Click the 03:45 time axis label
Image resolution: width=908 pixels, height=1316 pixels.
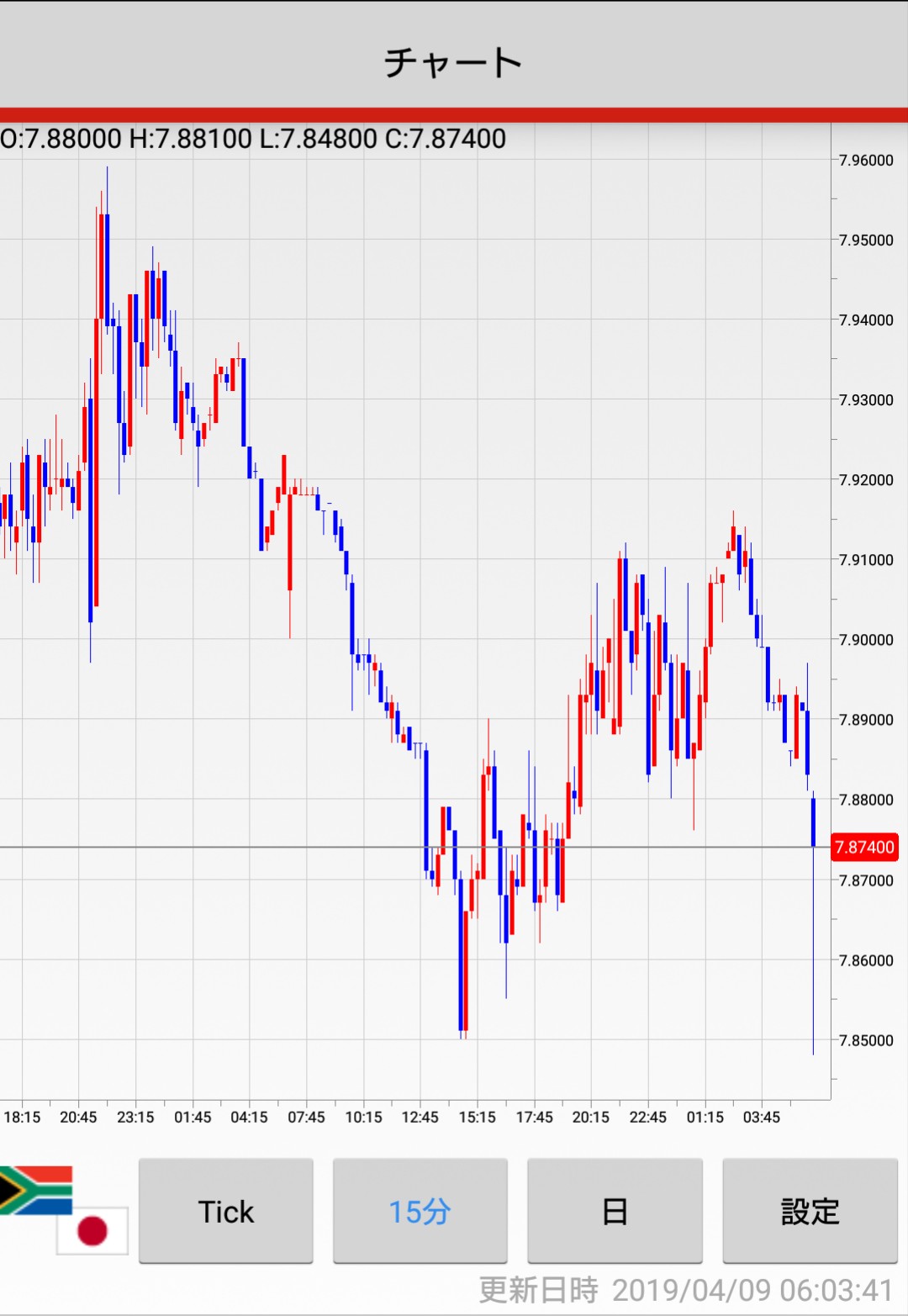[761, 1117]
